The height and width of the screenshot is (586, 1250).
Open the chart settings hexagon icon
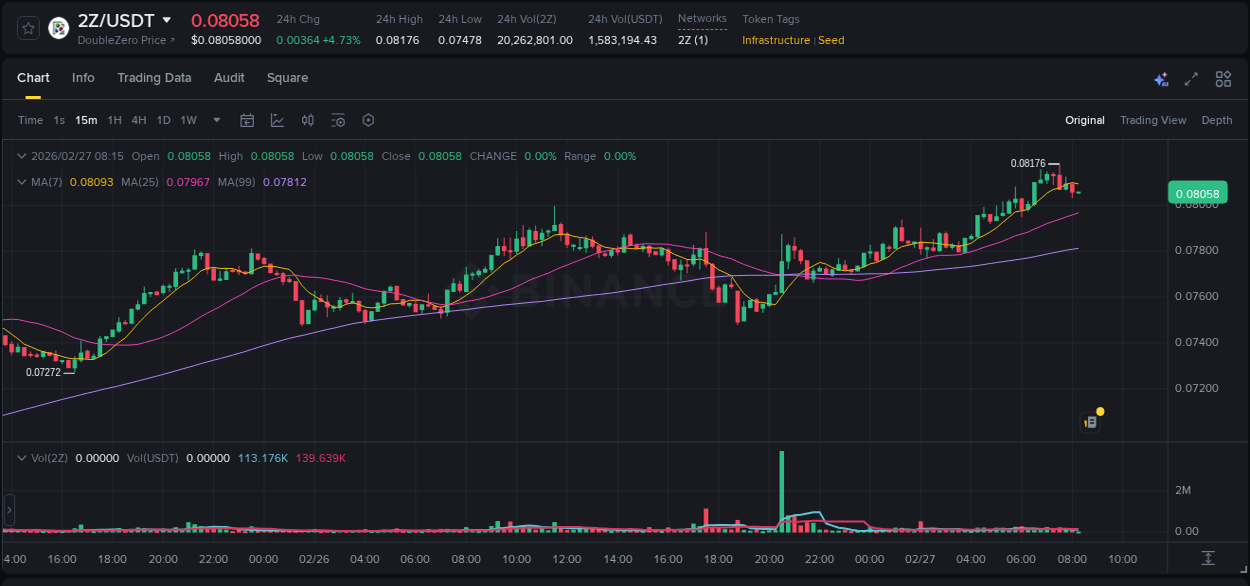click(x=368, y=120)
